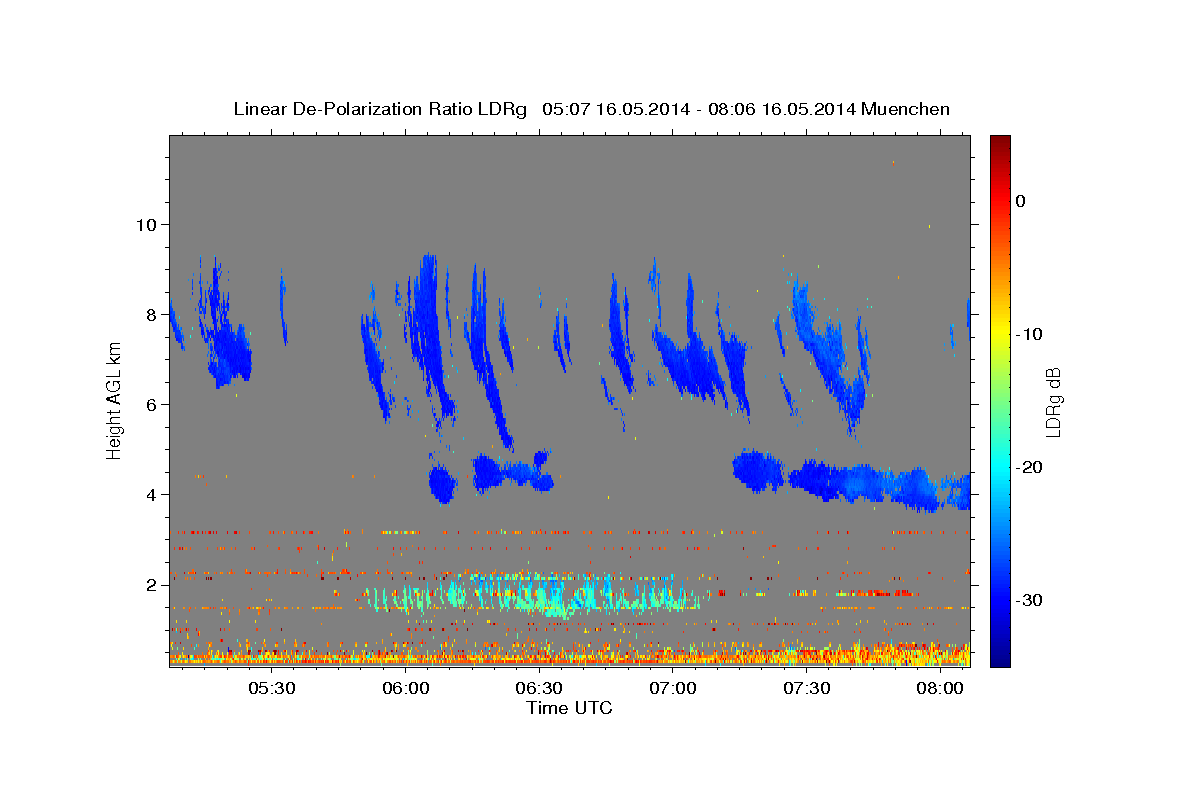Select the '08:00' time axis label
Screen dimensions: 1200x800
click(941, 688)
